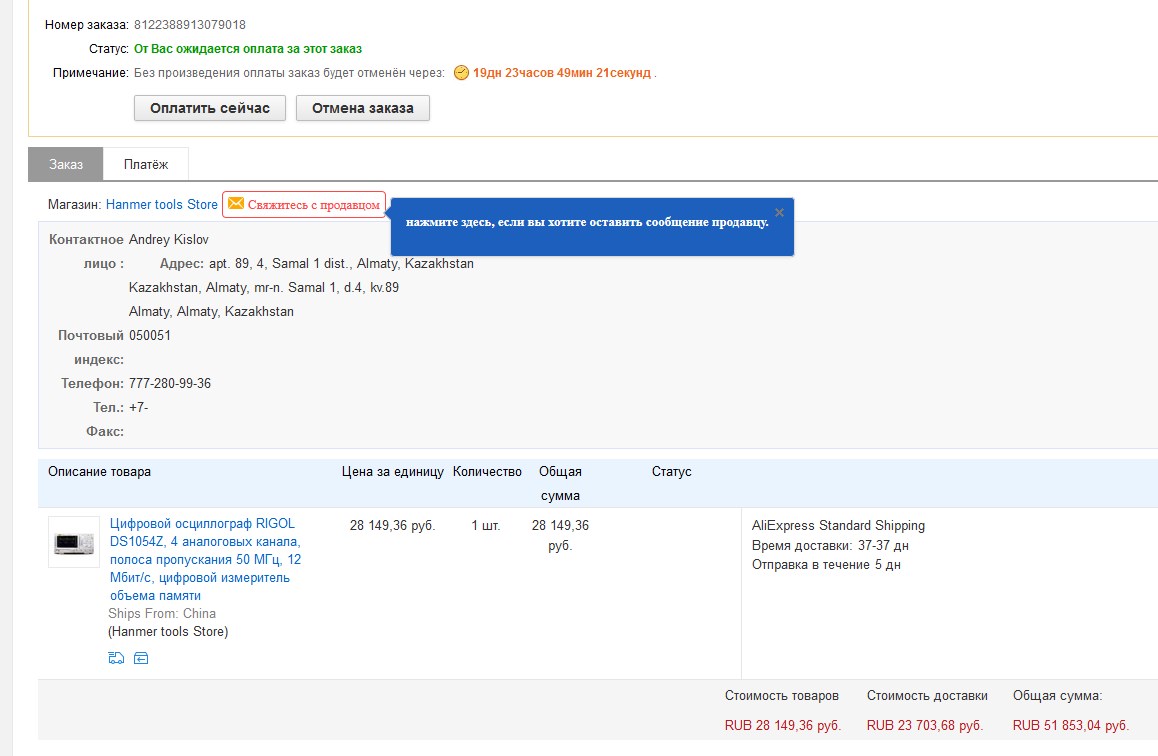Click the countdown timer text
The width and height of the screenshot is (1158, 756).
coord(562,73)
